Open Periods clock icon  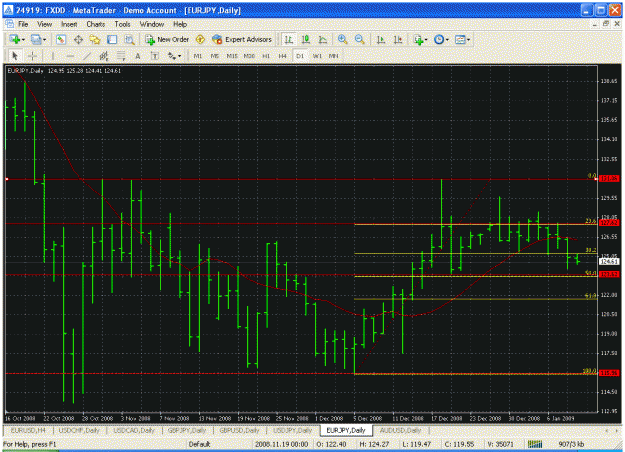point(439,39)
